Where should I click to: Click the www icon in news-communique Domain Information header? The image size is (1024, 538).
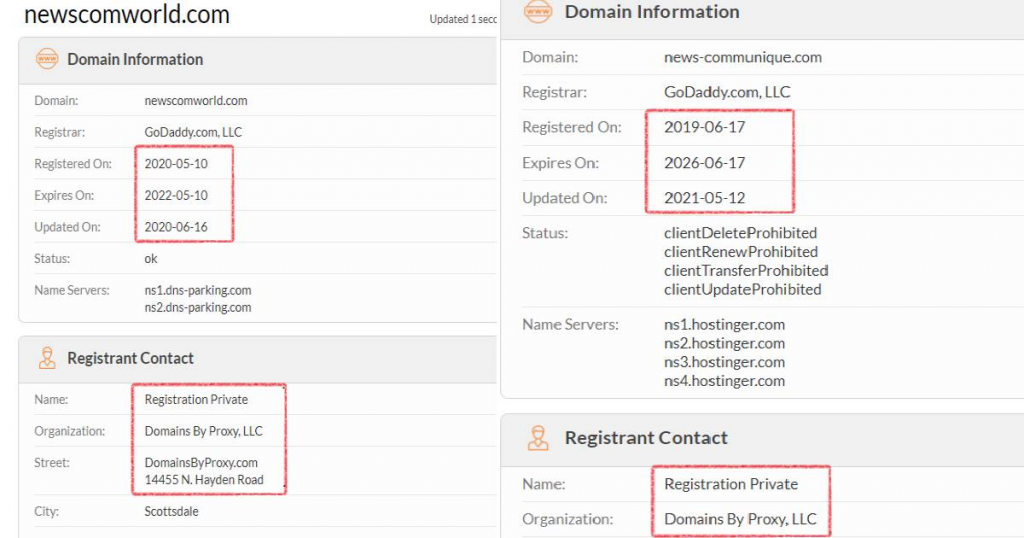coord(538,11)
